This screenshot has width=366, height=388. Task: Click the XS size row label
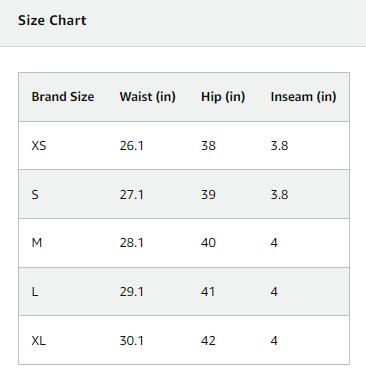(x=39, y=146)
